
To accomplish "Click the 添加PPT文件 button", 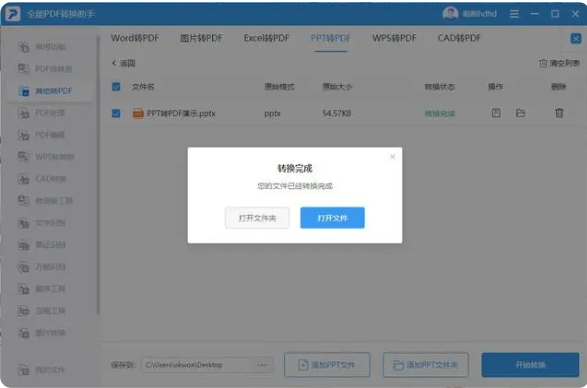I will tap(327, 365).
